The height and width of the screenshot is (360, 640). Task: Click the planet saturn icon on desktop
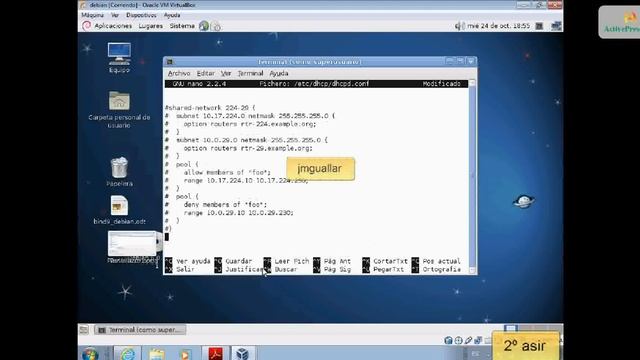click(523, 201)
